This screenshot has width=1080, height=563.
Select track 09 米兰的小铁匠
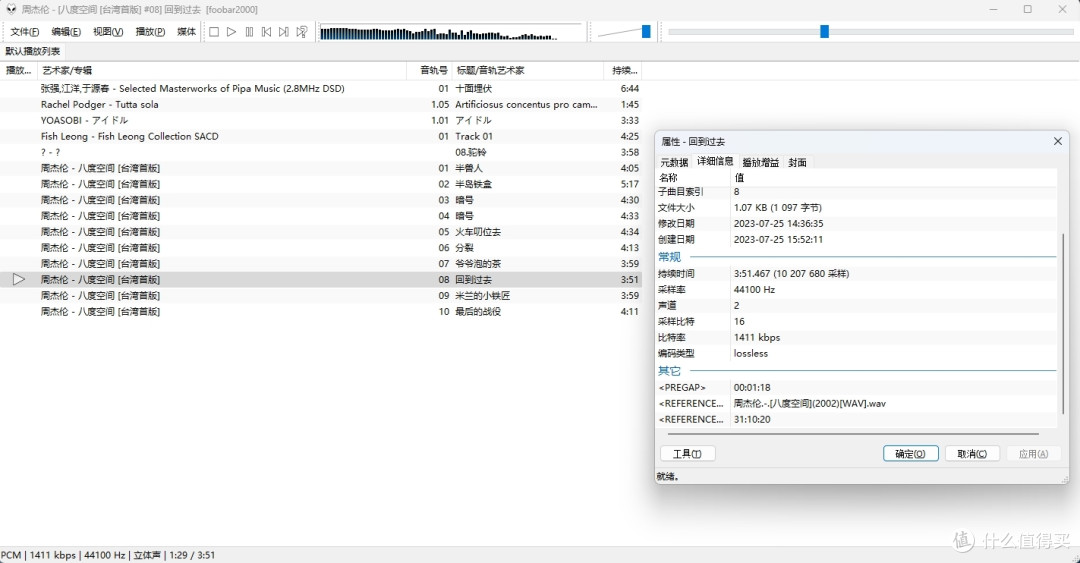[x=321, y=295]
